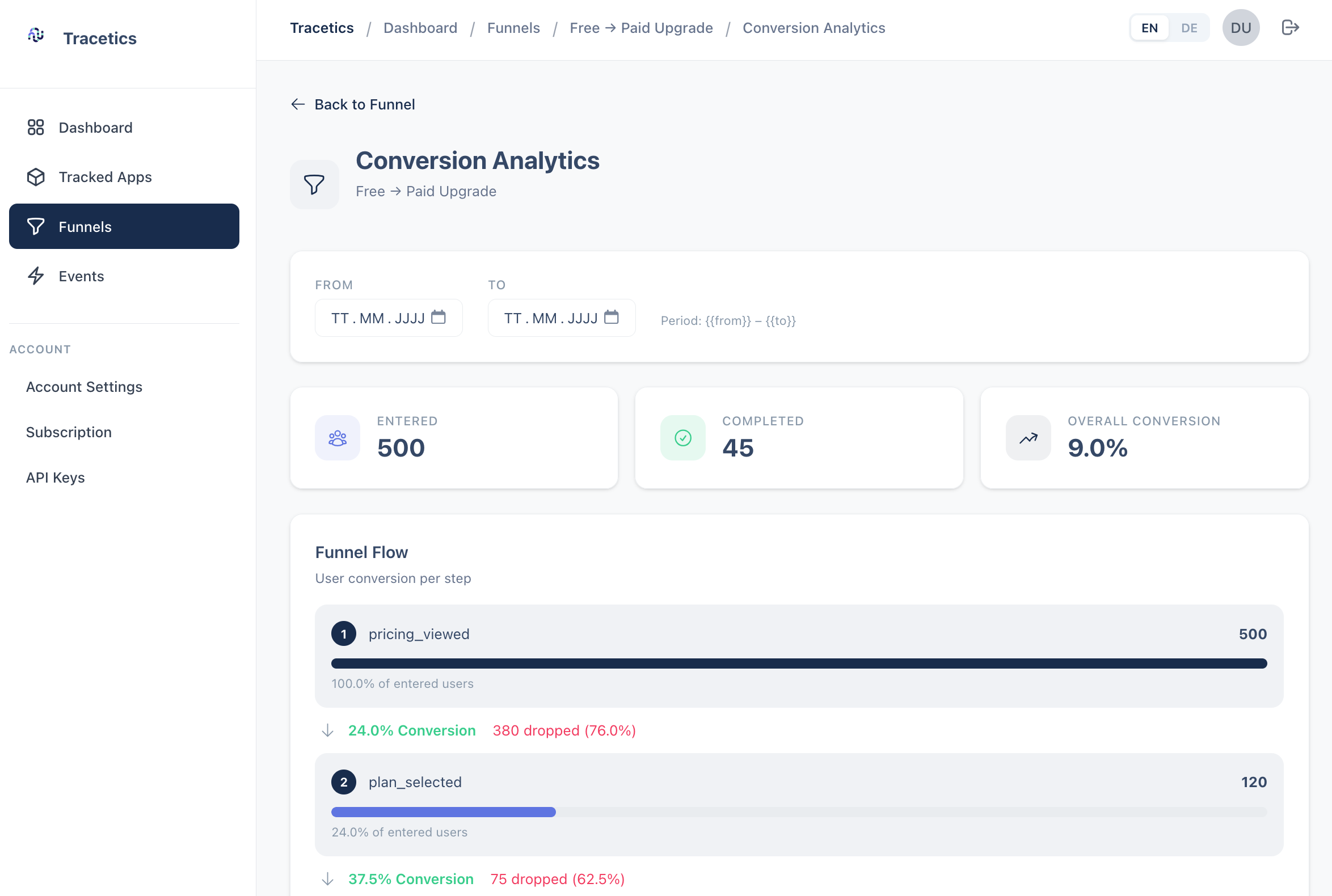The height and width of the screenshot is (896, 1332).
Task: Go to Dashboard via breadcrumb
Action: tap(420, 27)
